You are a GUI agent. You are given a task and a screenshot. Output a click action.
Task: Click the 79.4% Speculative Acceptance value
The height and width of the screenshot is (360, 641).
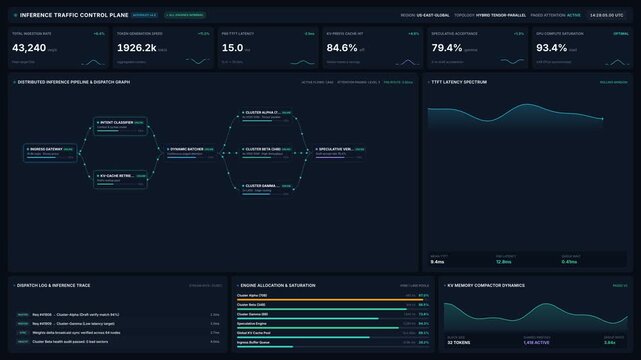click(447, 48)
